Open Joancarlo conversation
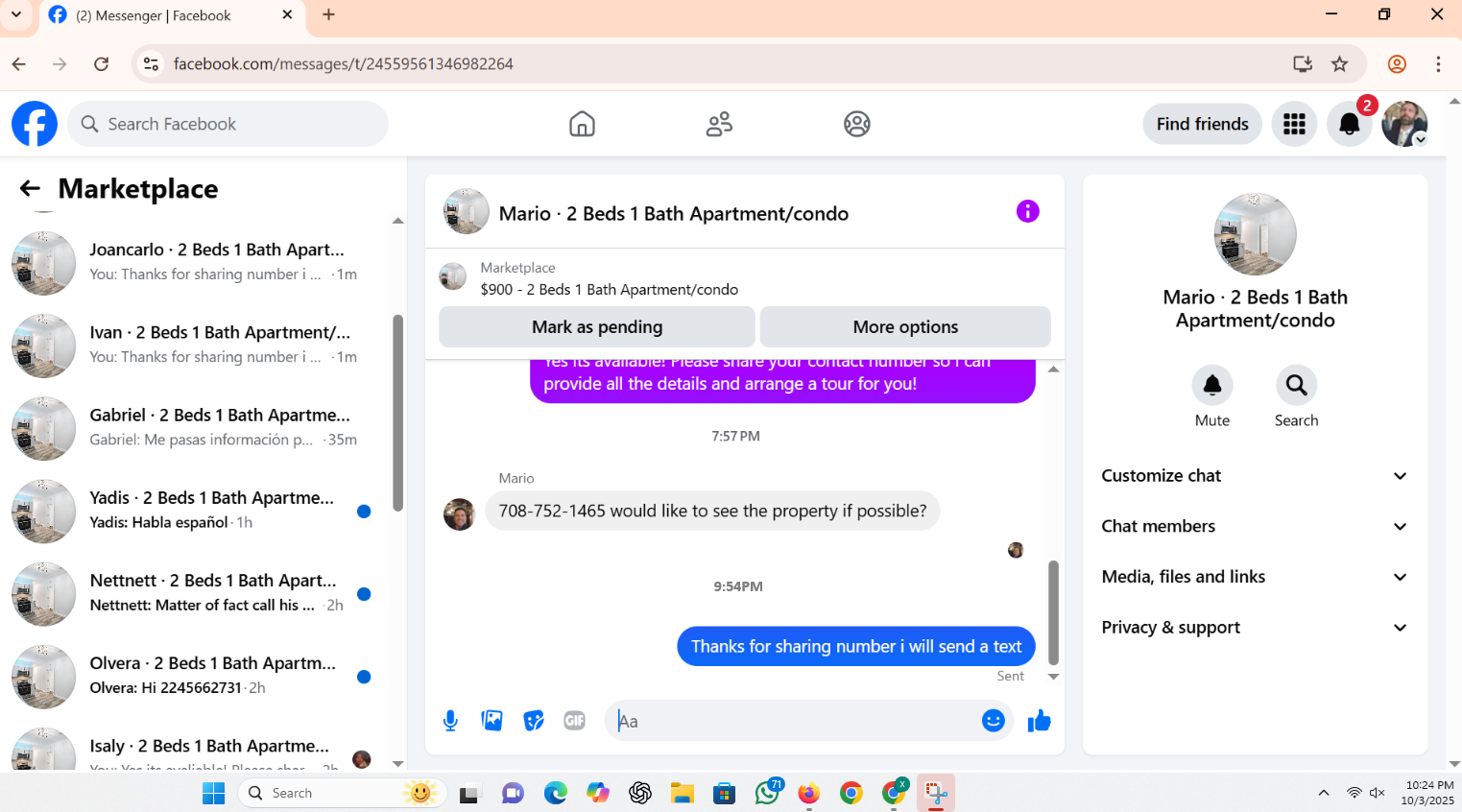This screenshot has width=1462, height=812. click(x=197, y=262)
